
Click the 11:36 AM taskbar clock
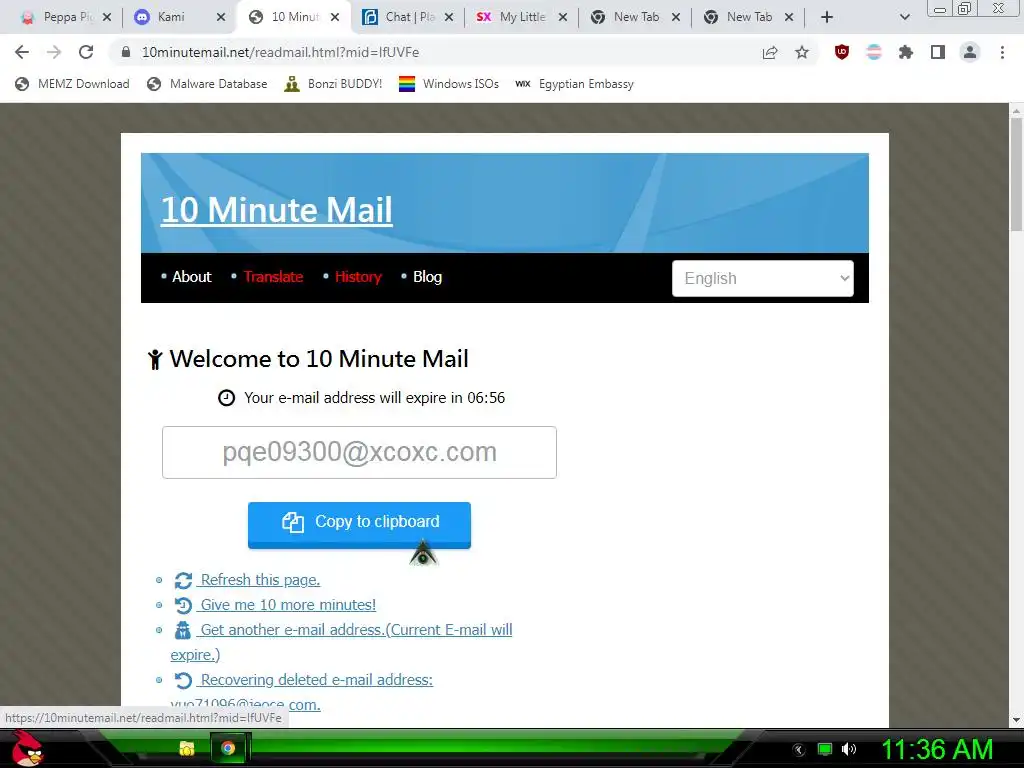936,749
